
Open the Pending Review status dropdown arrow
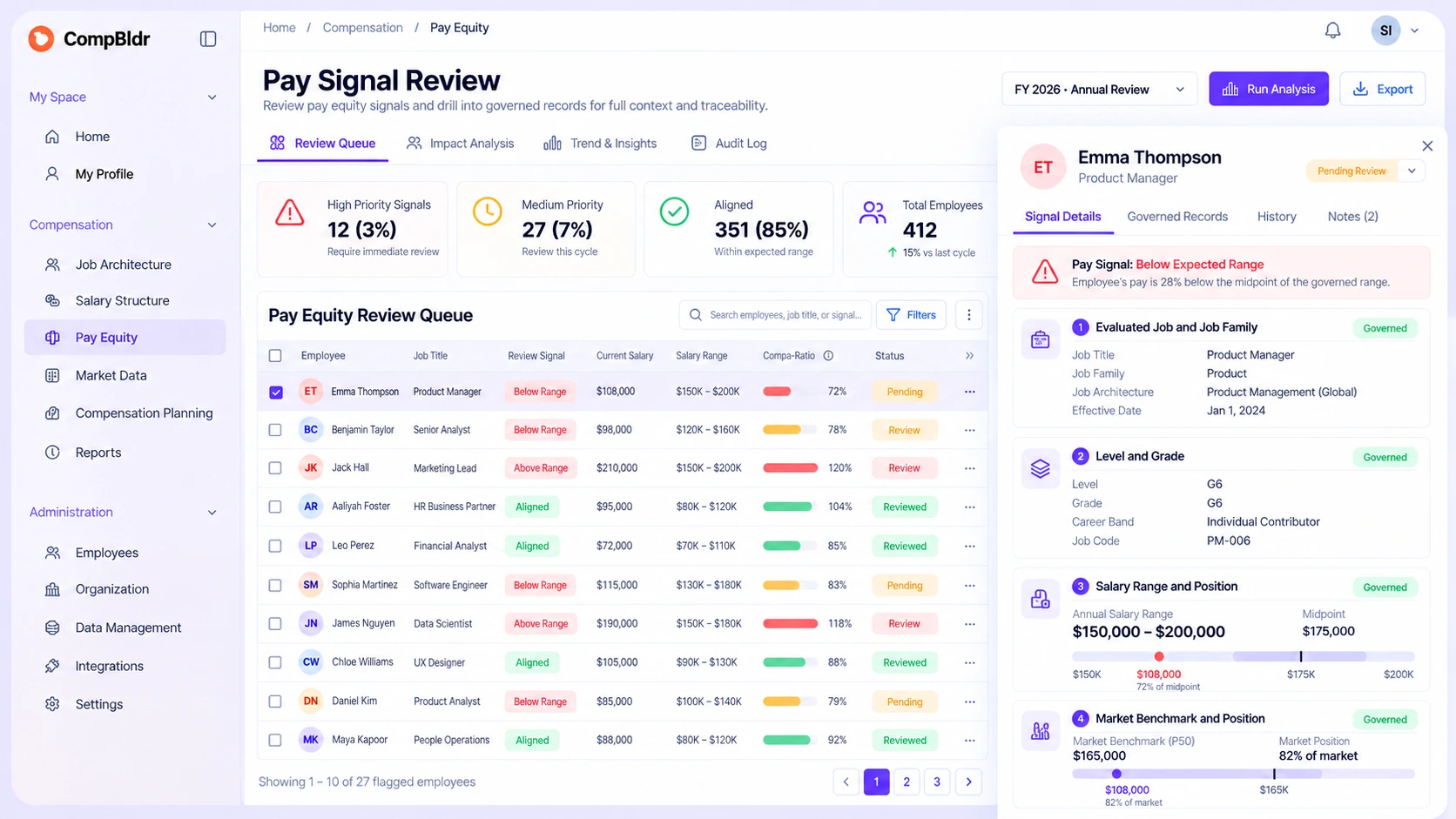tap(1412, 171)
